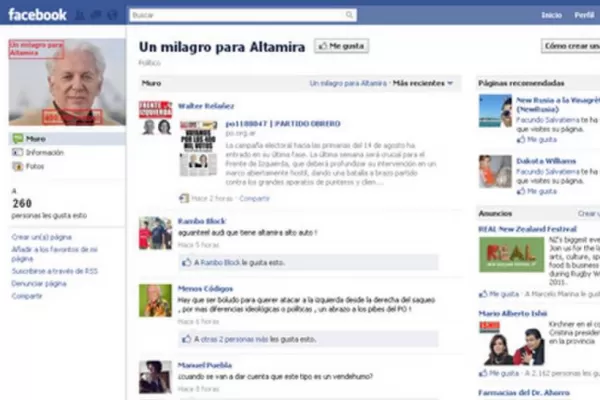The image size is (600, 400).
Task: Click 'Denunciar página' link in sidebar
Action: (40, 283)
